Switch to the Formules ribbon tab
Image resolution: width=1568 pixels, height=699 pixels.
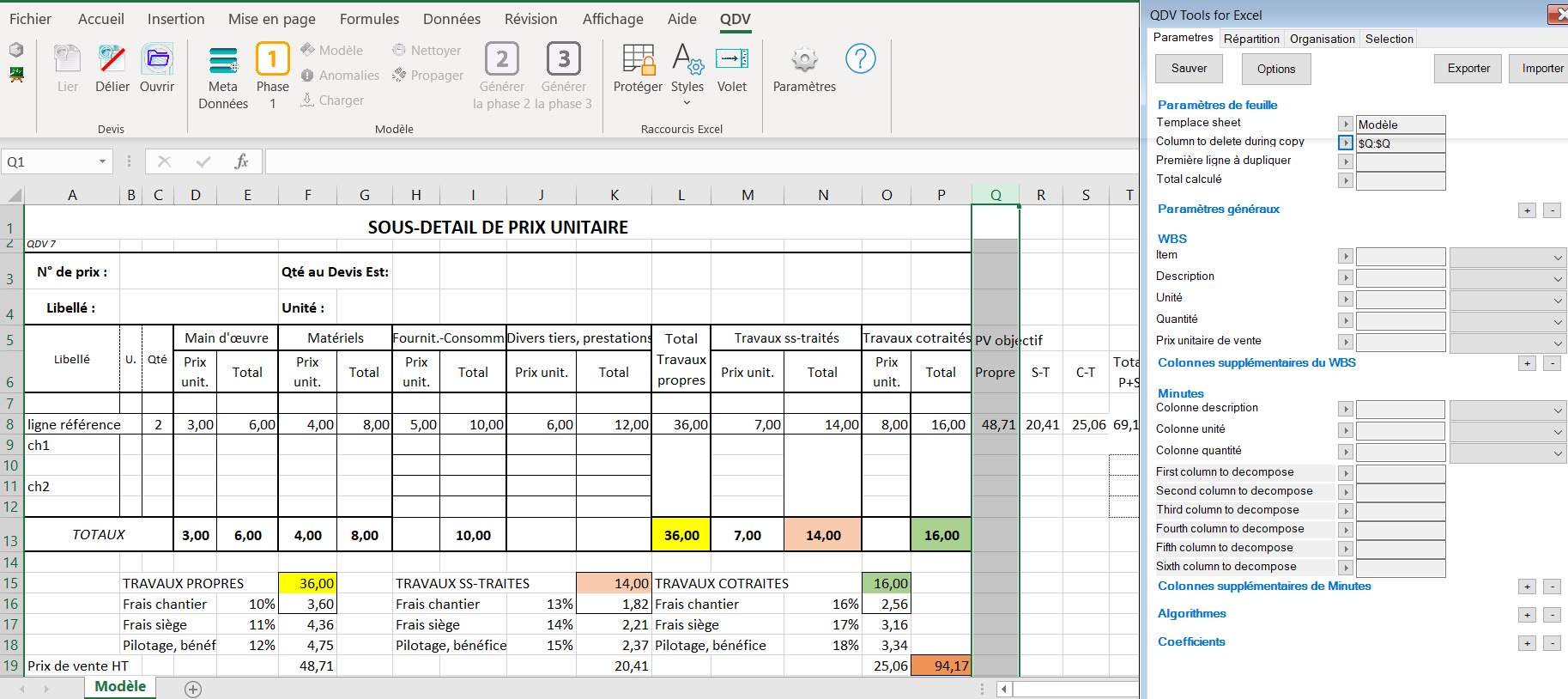click(369, 19)
